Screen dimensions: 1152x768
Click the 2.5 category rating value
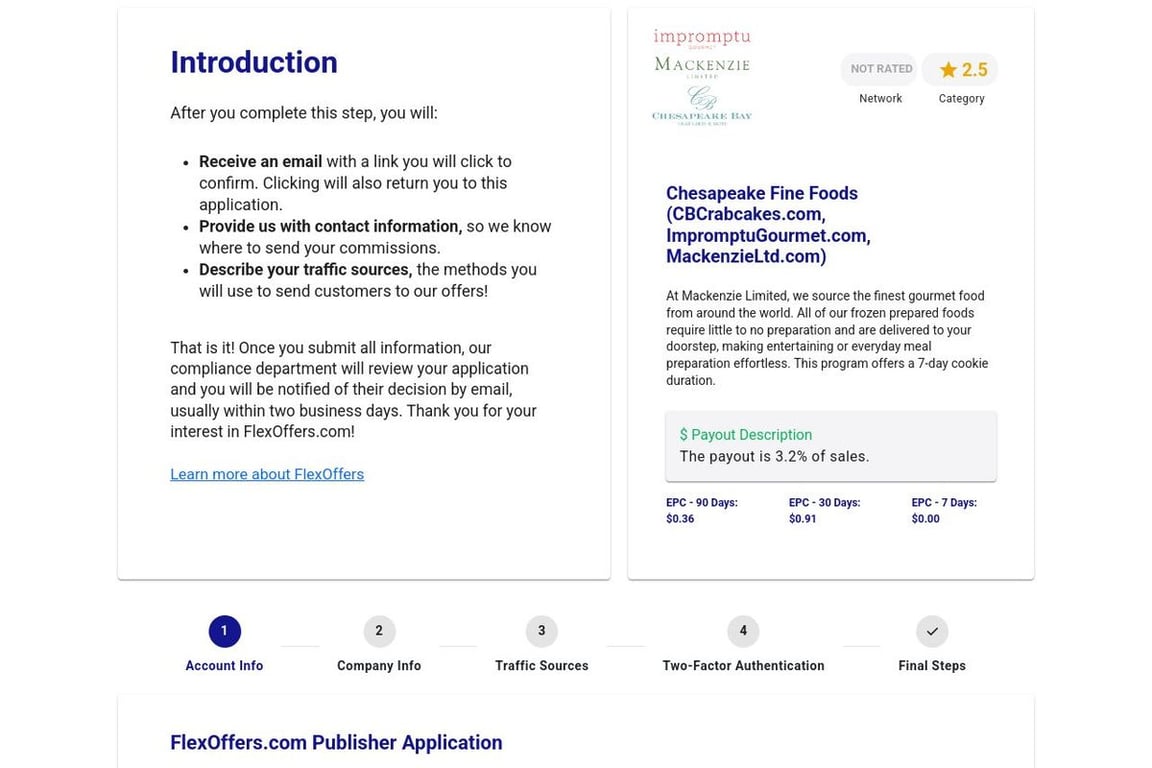974,70
